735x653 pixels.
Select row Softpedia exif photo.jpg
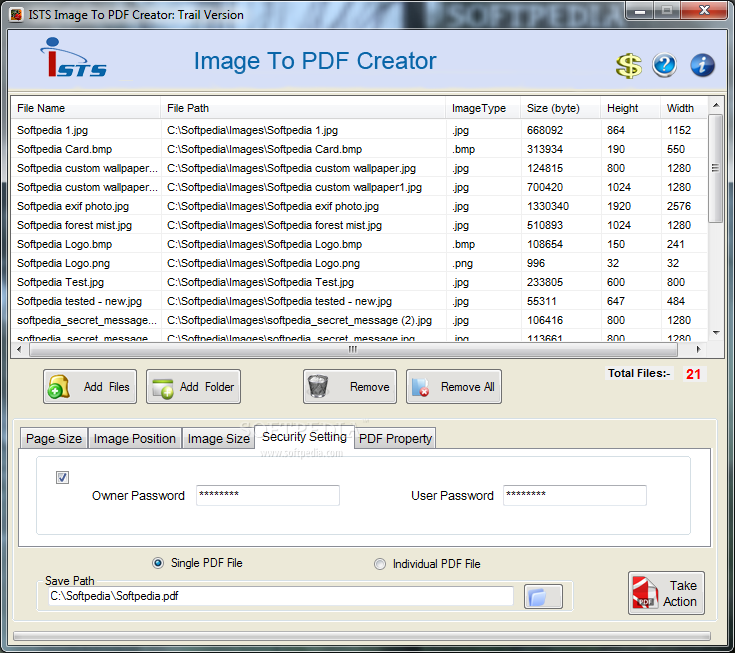point(359,206)
